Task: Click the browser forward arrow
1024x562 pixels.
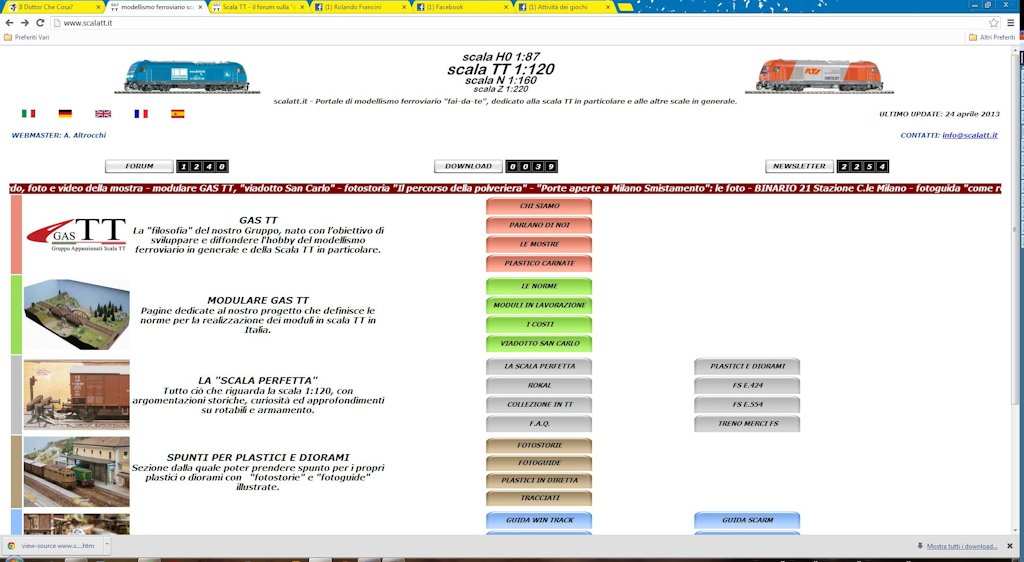Action: [x=25, y=23]
